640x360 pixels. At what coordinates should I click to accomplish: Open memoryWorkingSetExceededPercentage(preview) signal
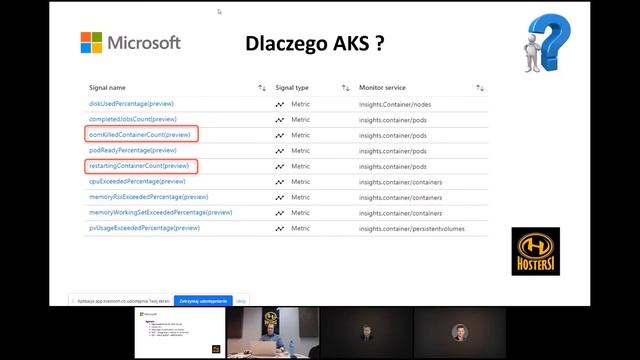(160, 212)
